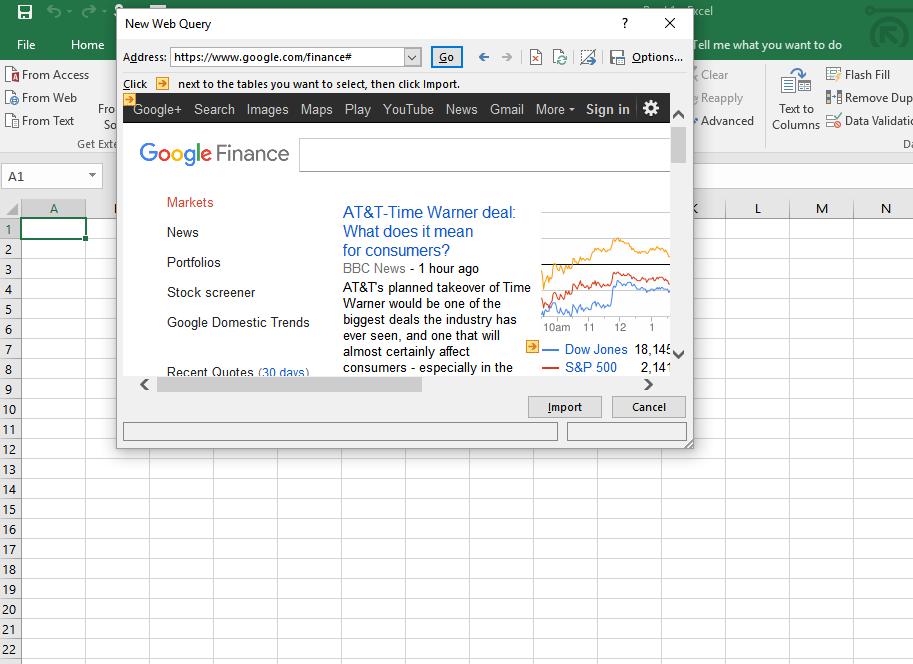
Task: Click Images in the Google bar
Action: [267, 110]
